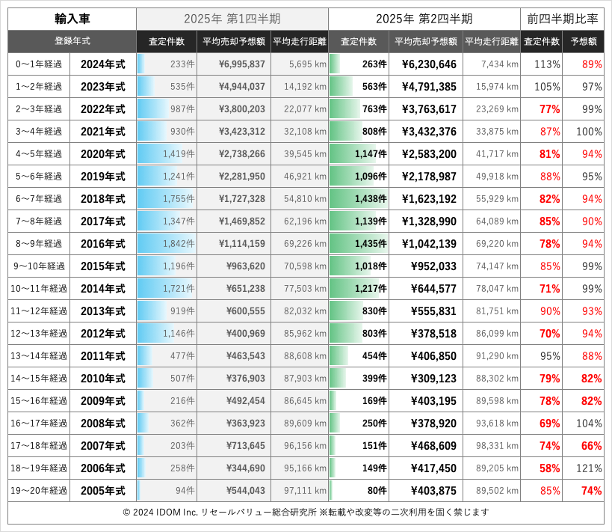Click the 2009年式 row label

[103, 401]
